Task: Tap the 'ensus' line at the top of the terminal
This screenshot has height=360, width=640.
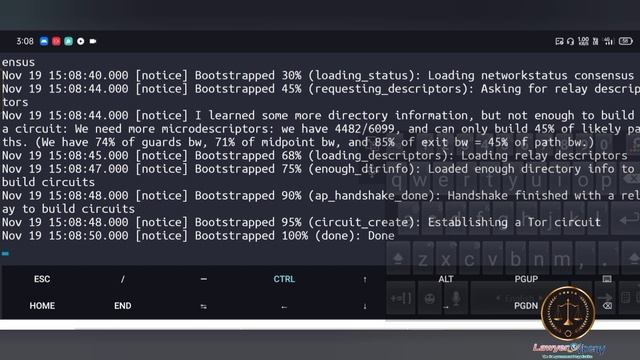Action: pos(18,62)
